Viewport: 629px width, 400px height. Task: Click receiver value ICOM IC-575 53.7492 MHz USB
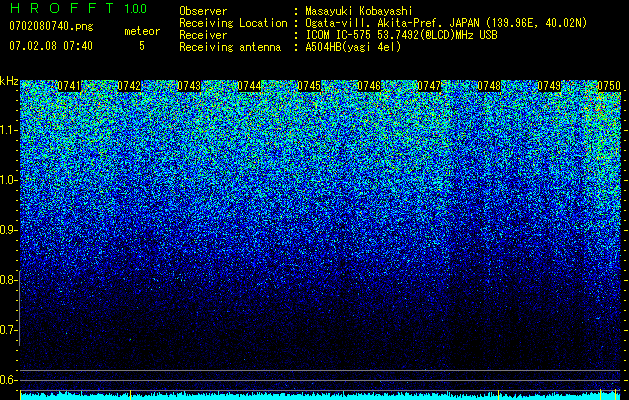401,35
